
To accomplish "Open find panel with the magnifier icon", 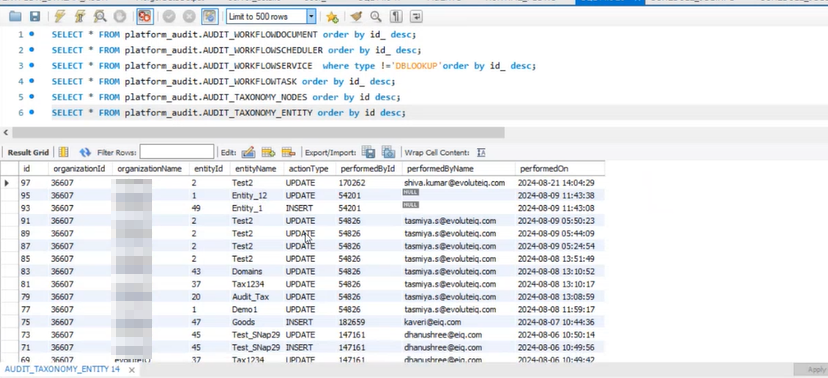I will click(x=376, y=17).
